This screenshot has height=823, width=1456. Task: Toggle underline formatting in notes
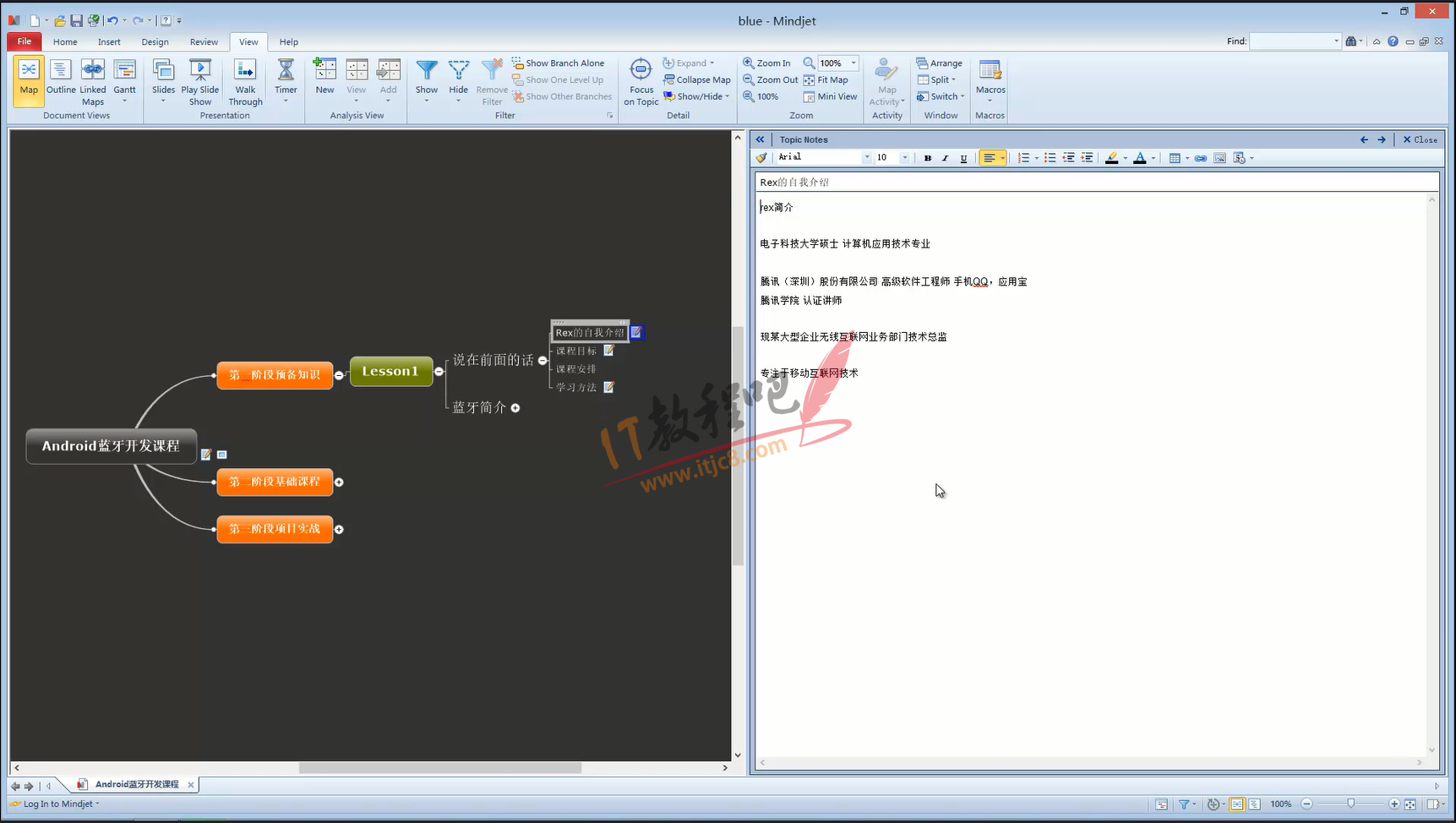pyautogui.click(x=963, y=158)
